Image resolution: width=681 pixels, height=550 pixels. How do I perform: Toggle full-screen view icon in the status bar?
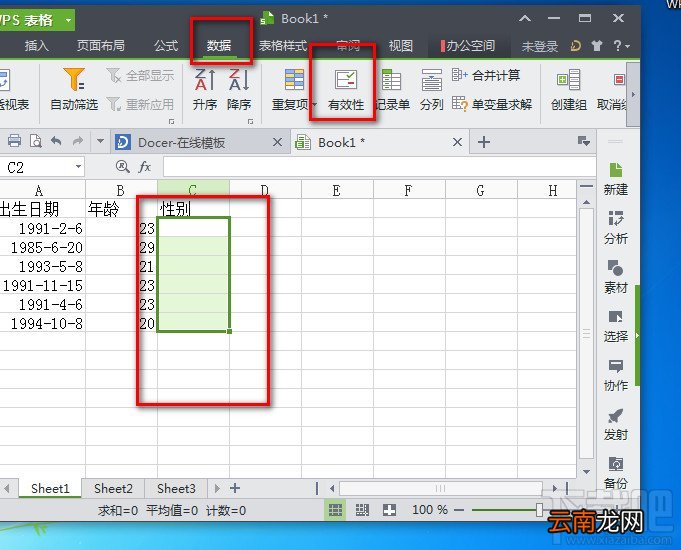click(x=389, y=510)
